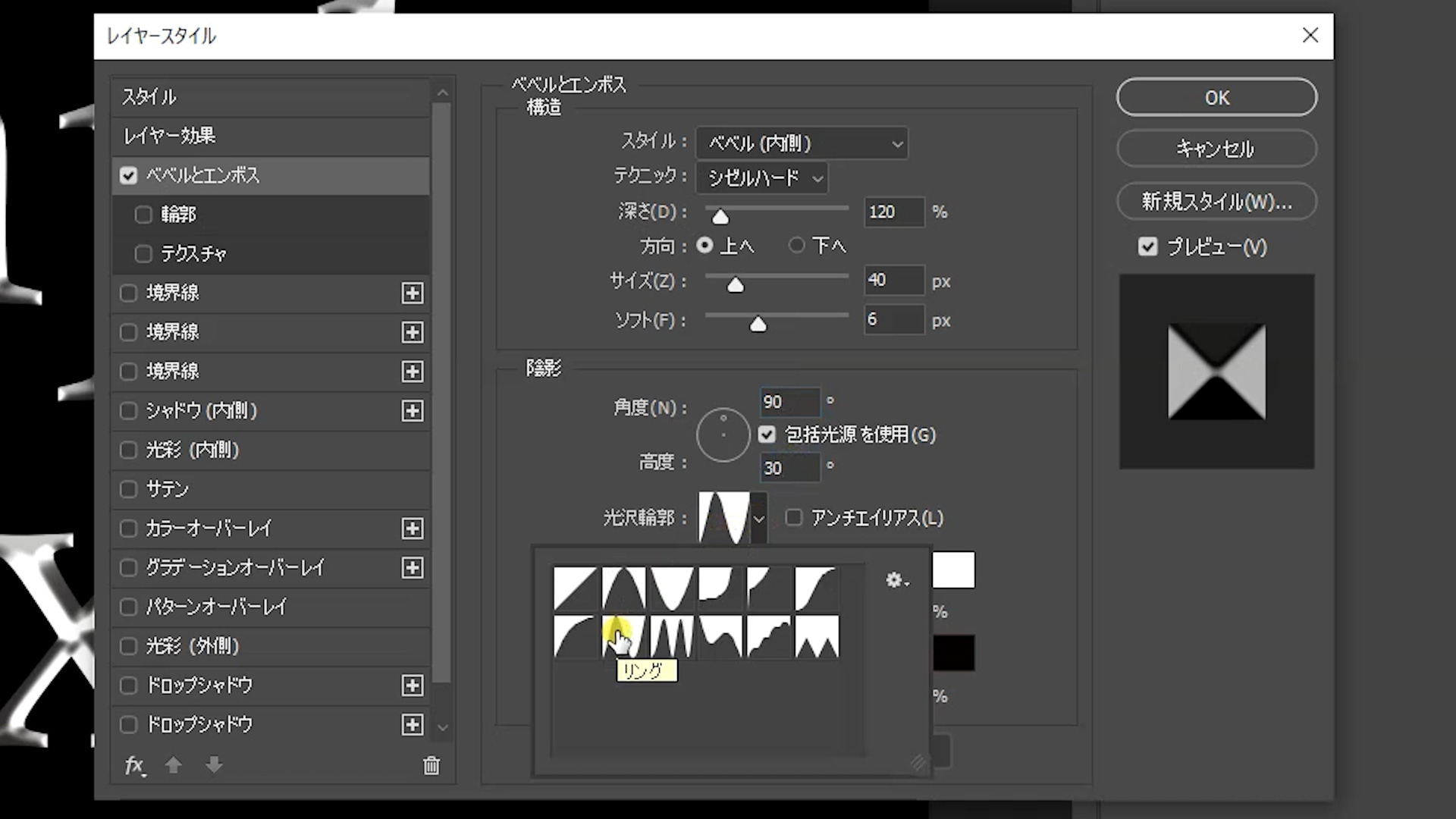Move effect up with the arrow icon
Screen dimensions: 1456x819
(x=174, y=765)
